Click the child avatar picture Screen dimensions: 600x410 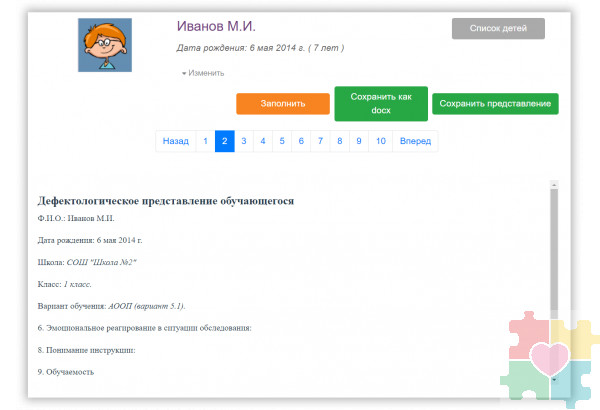click(x=104, y=45)
